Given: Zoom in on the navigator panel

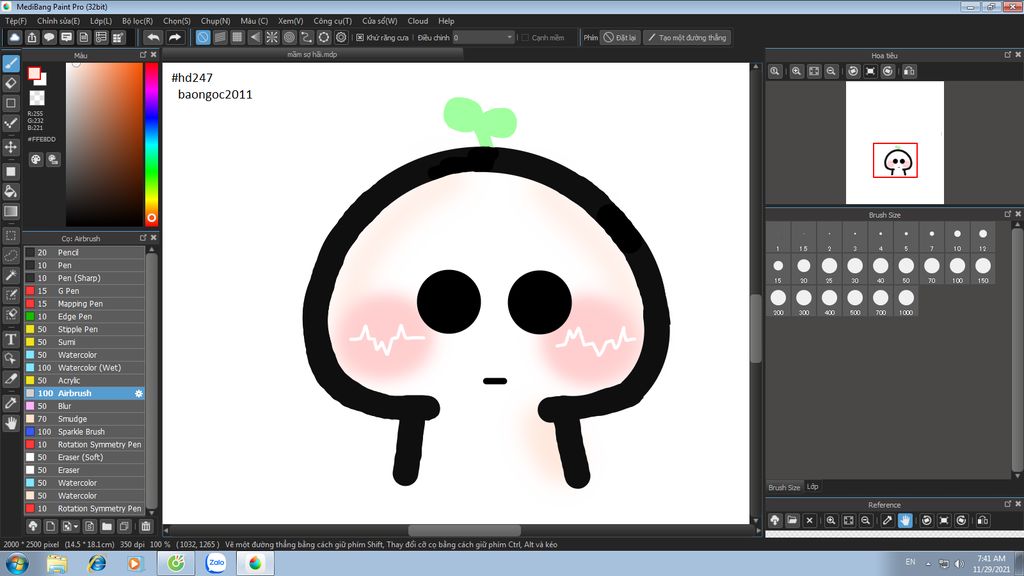Looking at the screenshot, I should point(796,71).
